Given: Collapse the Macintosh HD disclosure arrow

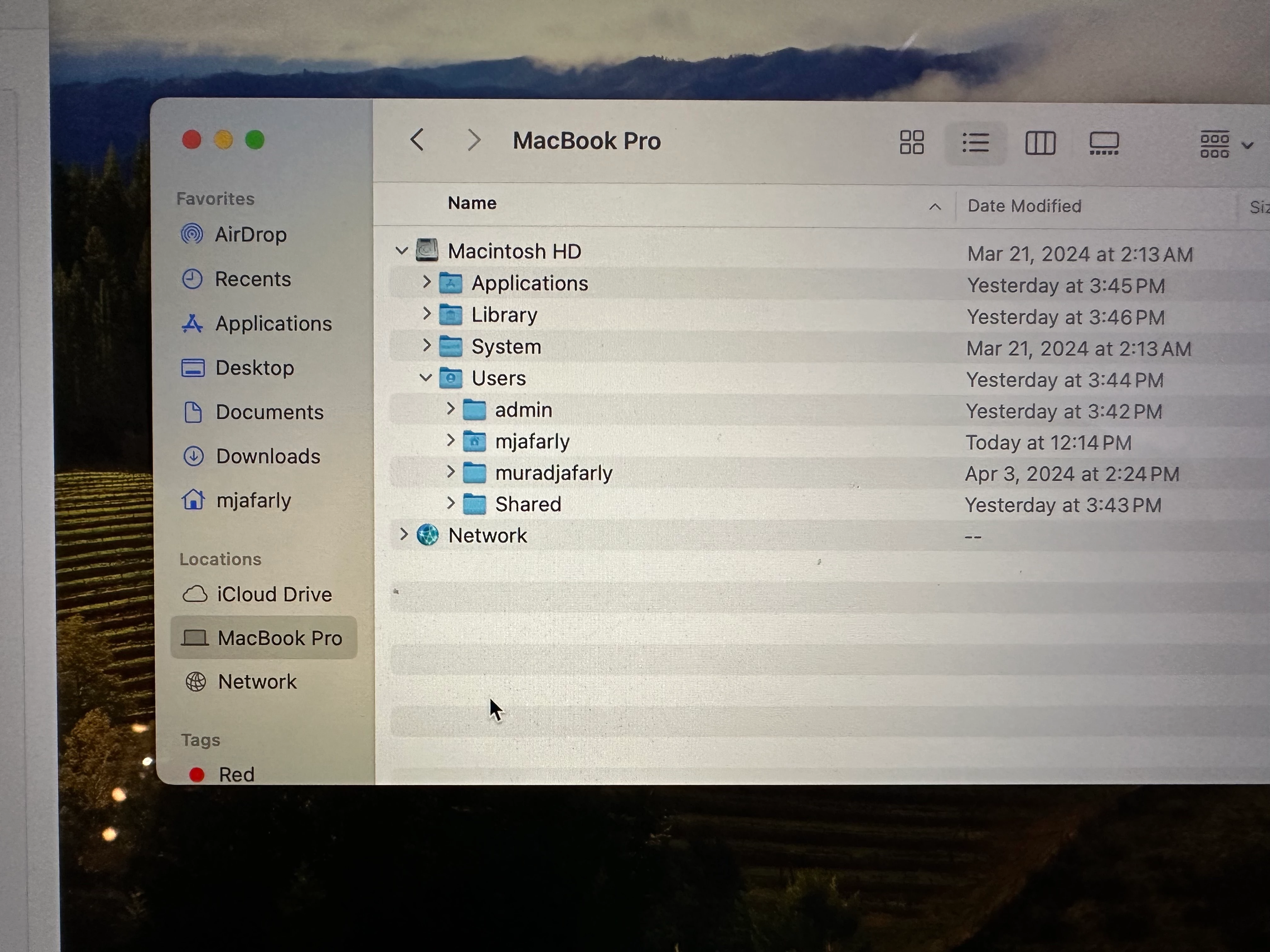Looking at the screenshot, I should [x=402, y=251].
